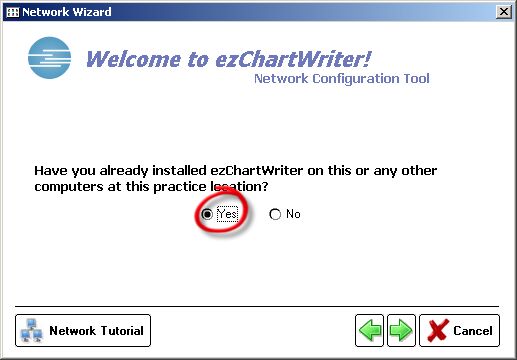
Task: Click the networked computers icon beside Network Tutorial
Action: pyautogui.click(x=31, y=330)
